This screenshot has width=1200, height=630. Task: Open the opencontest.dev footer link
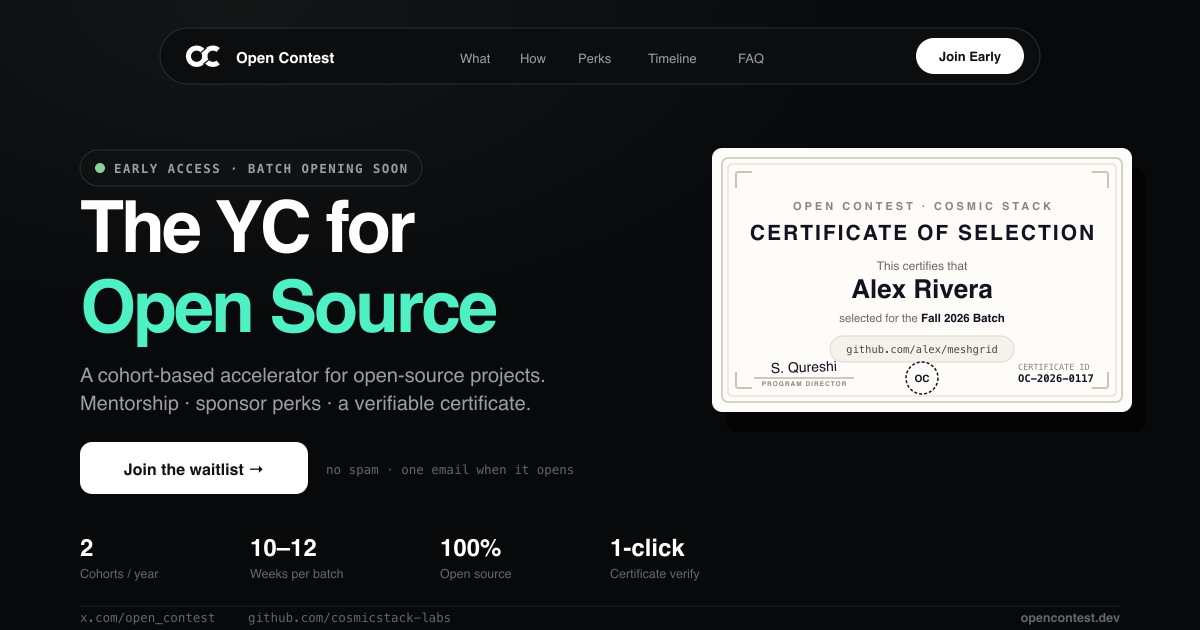pos(1070,618)
